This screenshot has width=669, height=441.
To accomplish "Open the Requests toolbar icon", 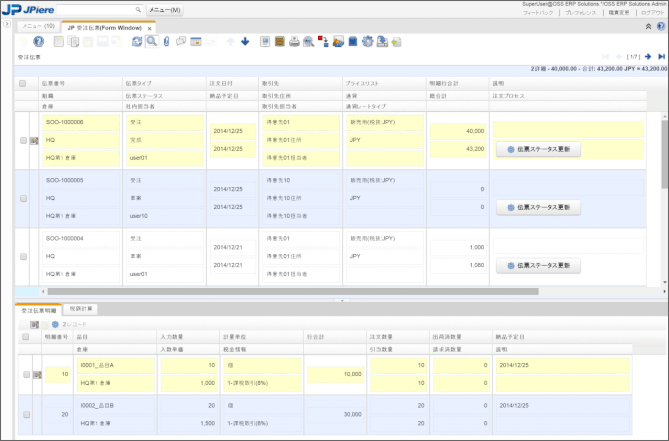I will [x=338, y=41].
